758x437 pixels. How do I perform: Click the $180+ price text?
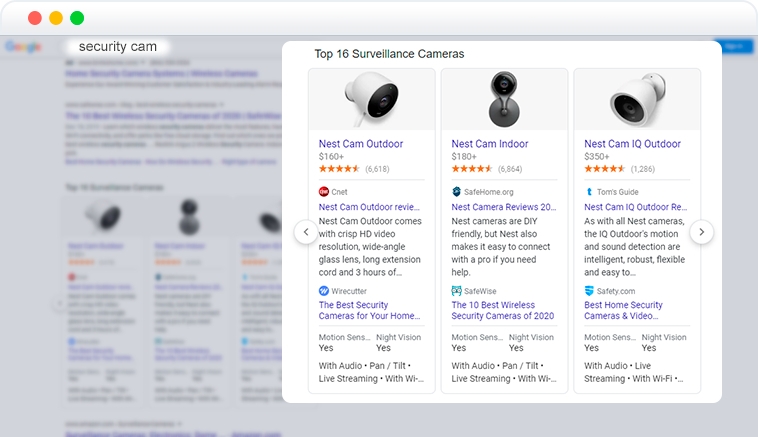[464, 157]
